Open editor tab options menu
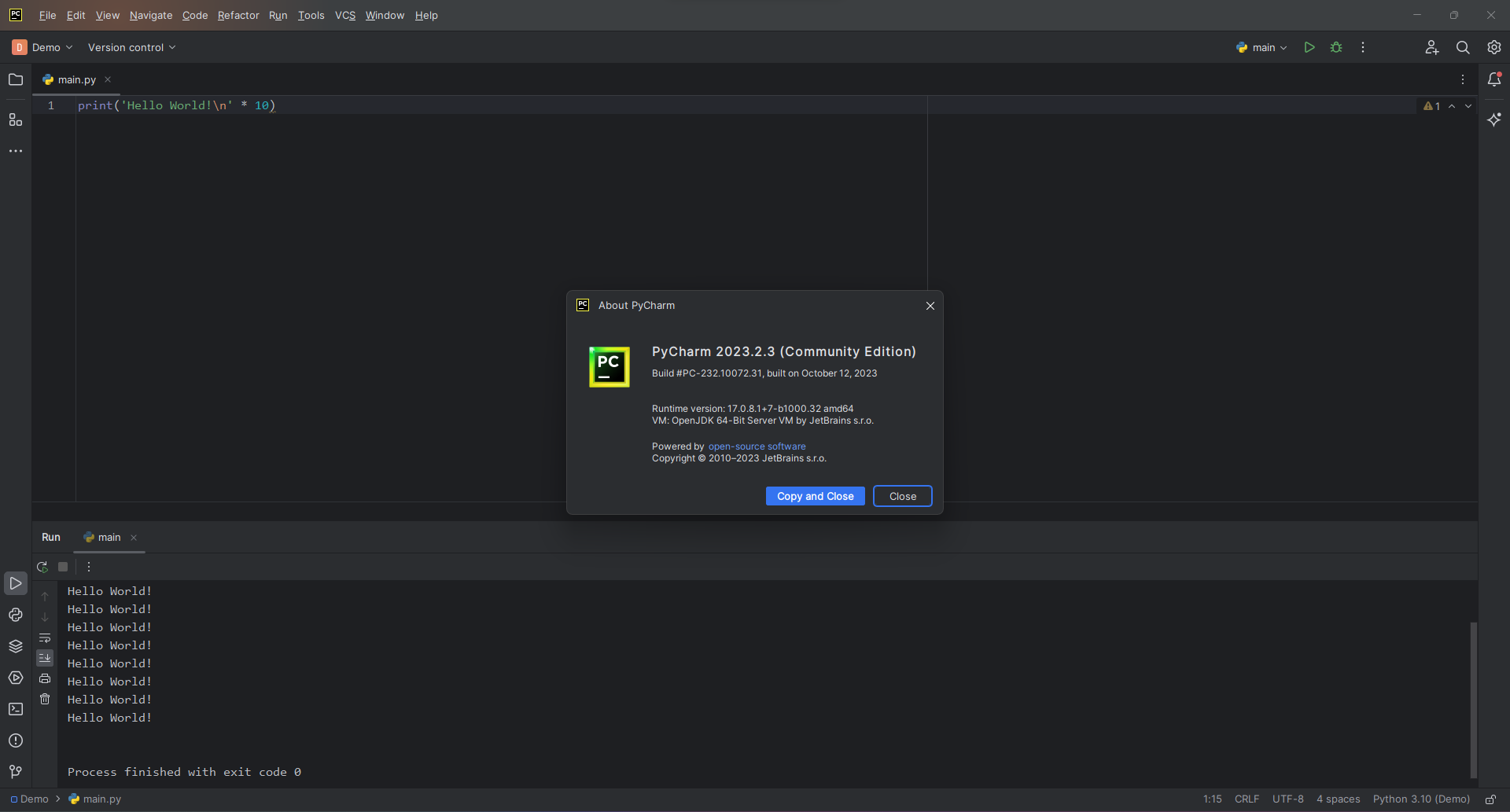 tap(1463, 79)
